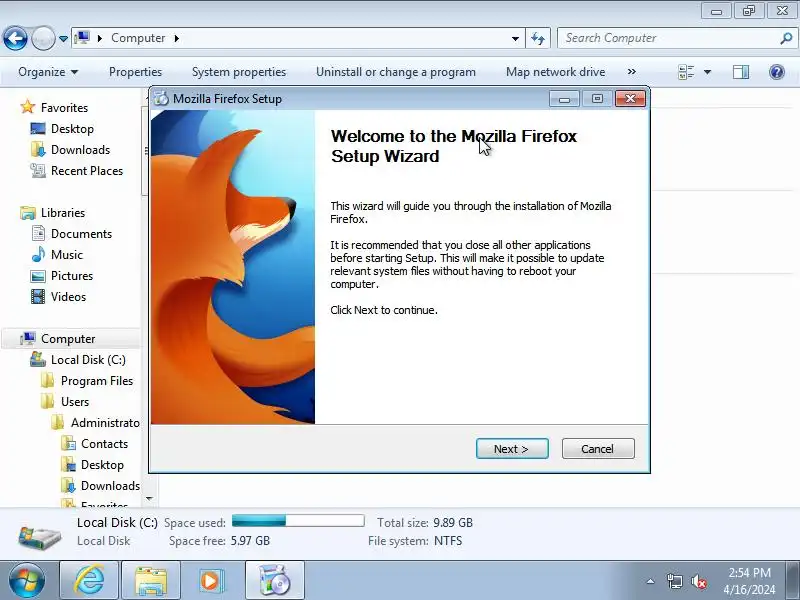The image size is (800, 600).
Task: Click the Recent Places icon
Action: 38,170
